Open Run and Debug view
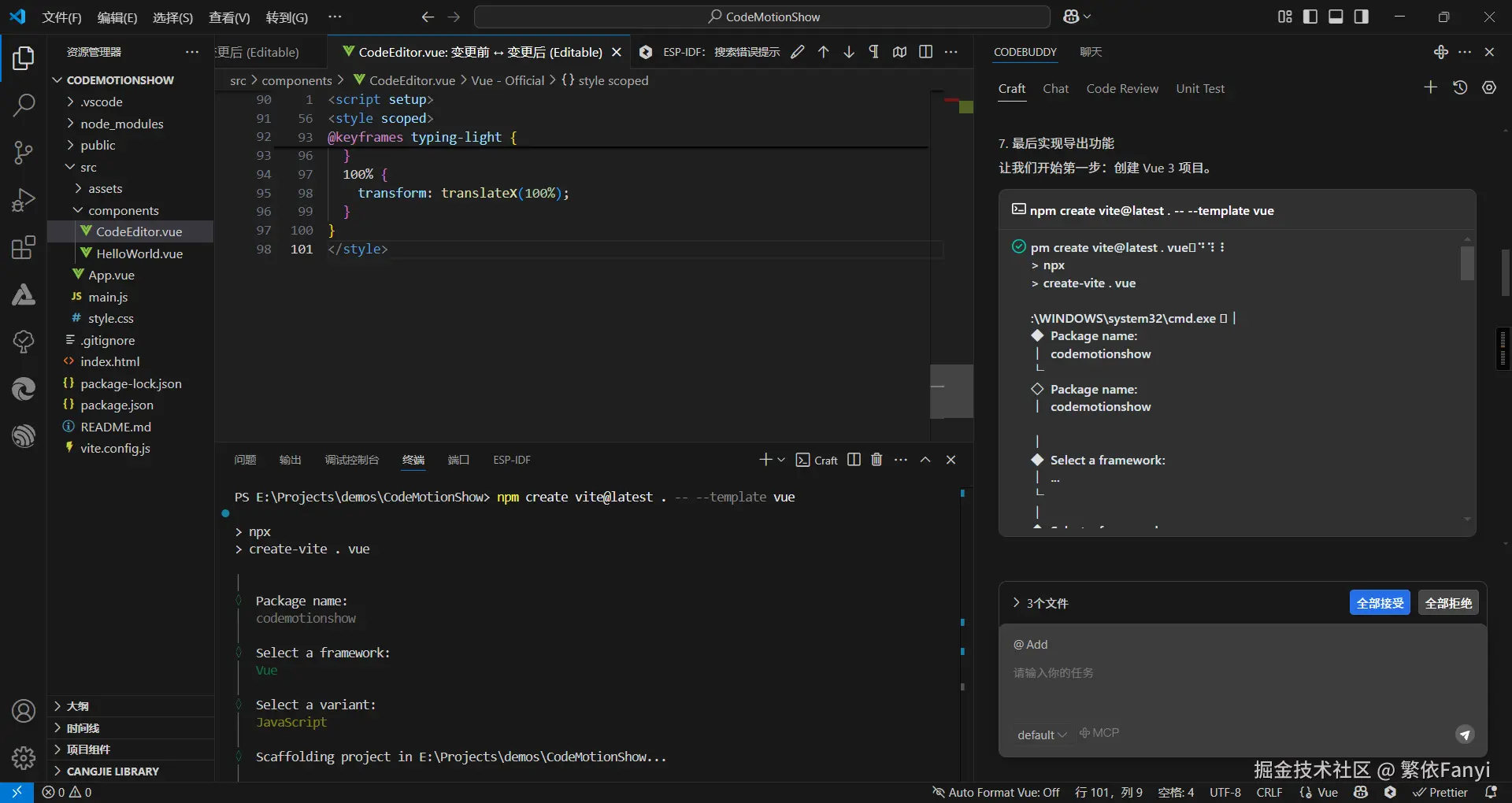1512x803 pixels. pos(24,200)
